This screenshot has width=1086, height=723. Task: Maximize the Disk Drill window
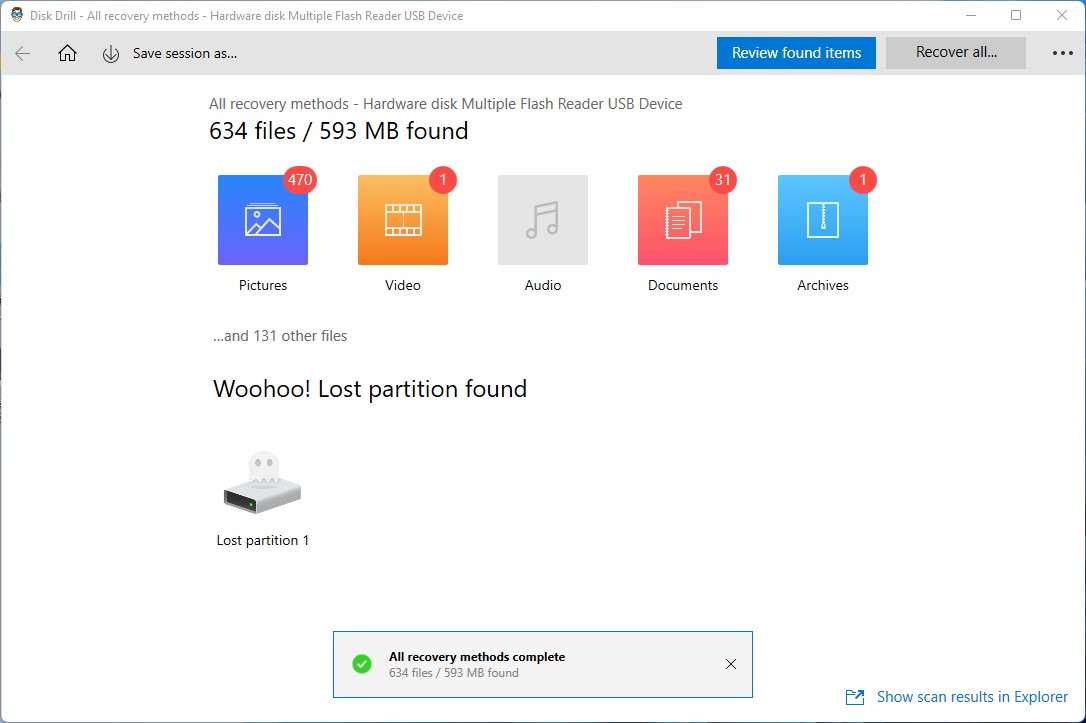coord(1016,15)
